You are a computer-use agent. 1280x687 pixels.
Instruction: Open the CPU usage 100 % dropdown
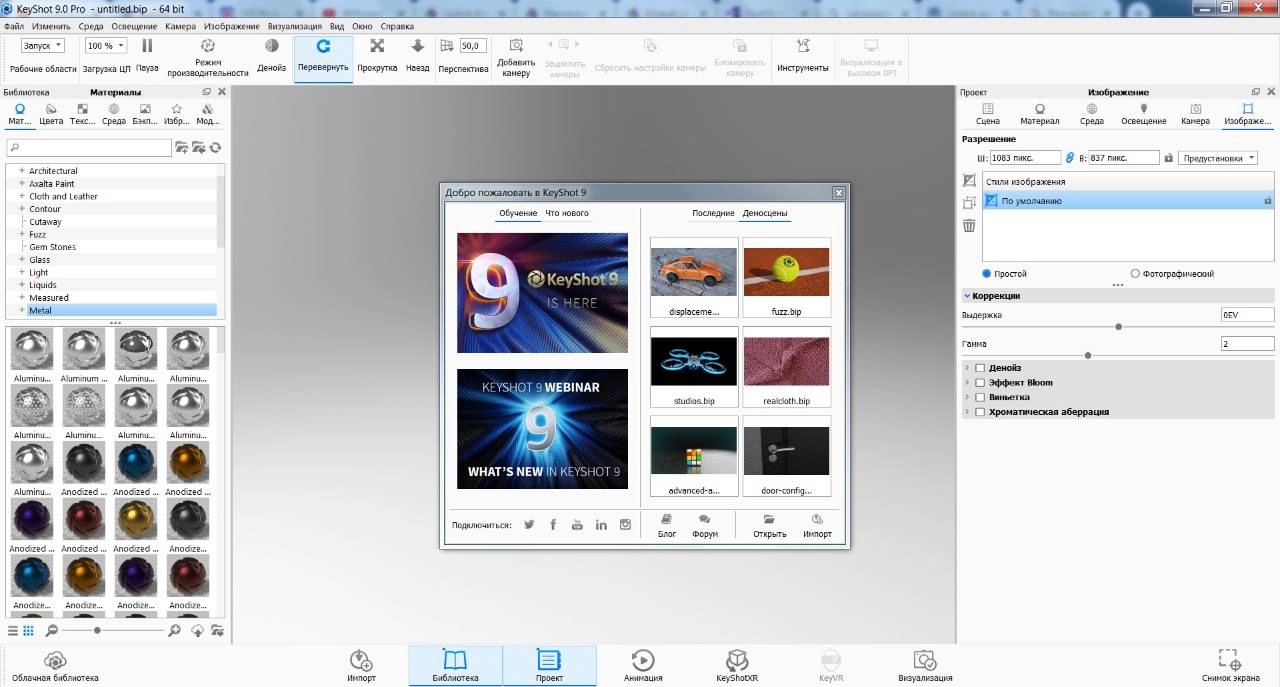click(x=105, y=46)
